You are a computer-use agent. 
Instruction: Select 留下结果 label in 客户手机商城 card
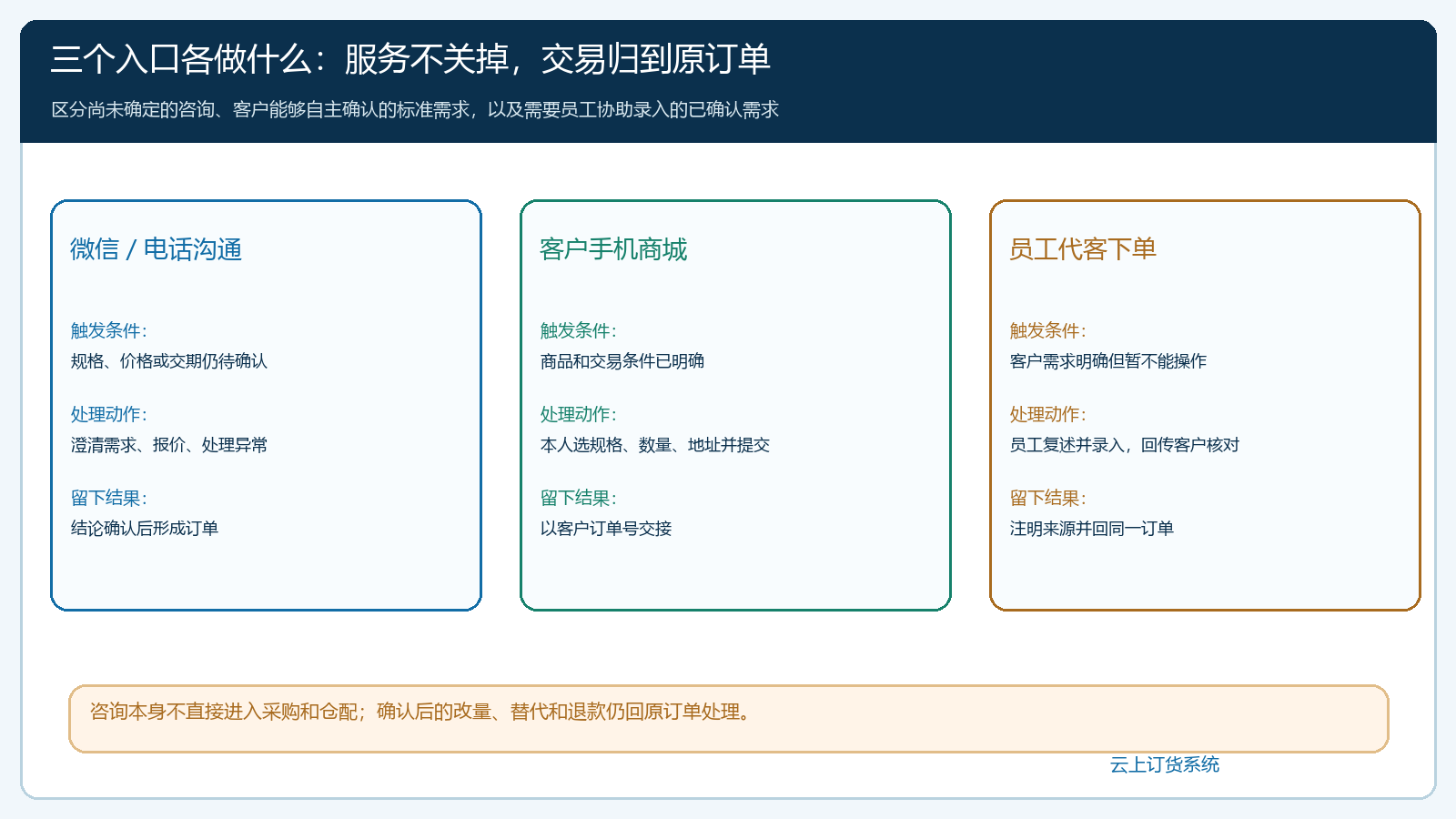[x=579, y=498]
